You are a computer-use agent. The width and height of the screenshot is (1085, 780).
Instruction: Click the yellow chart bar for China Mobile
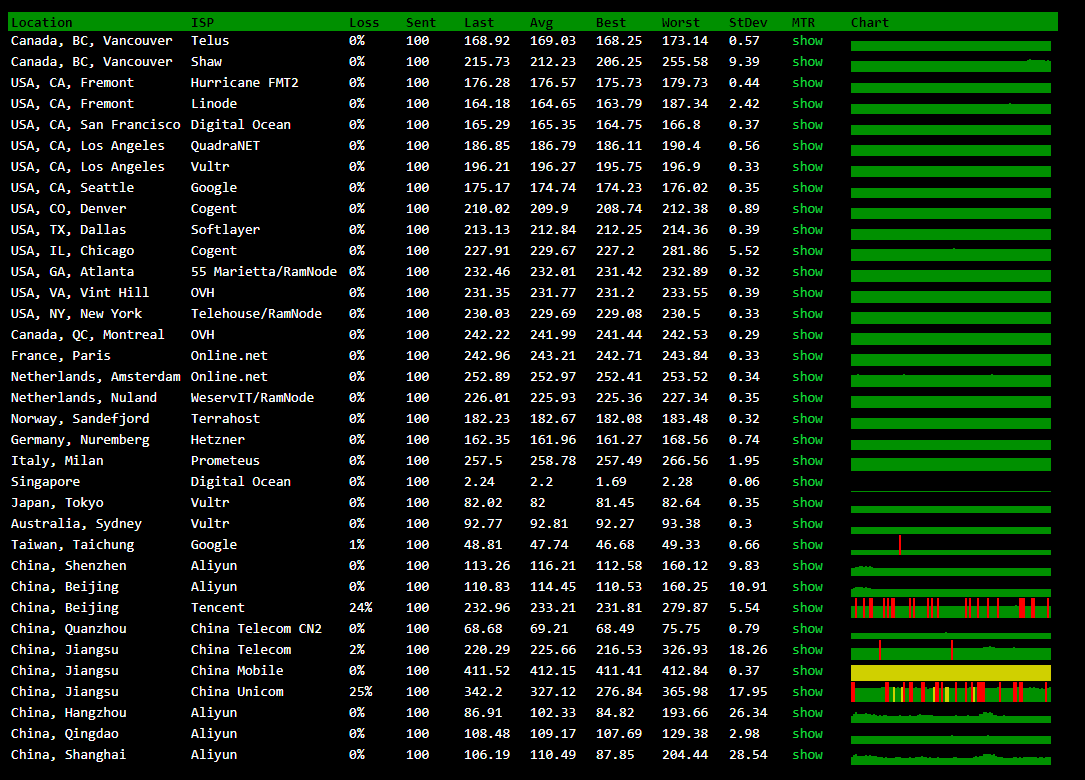point(951,672)
